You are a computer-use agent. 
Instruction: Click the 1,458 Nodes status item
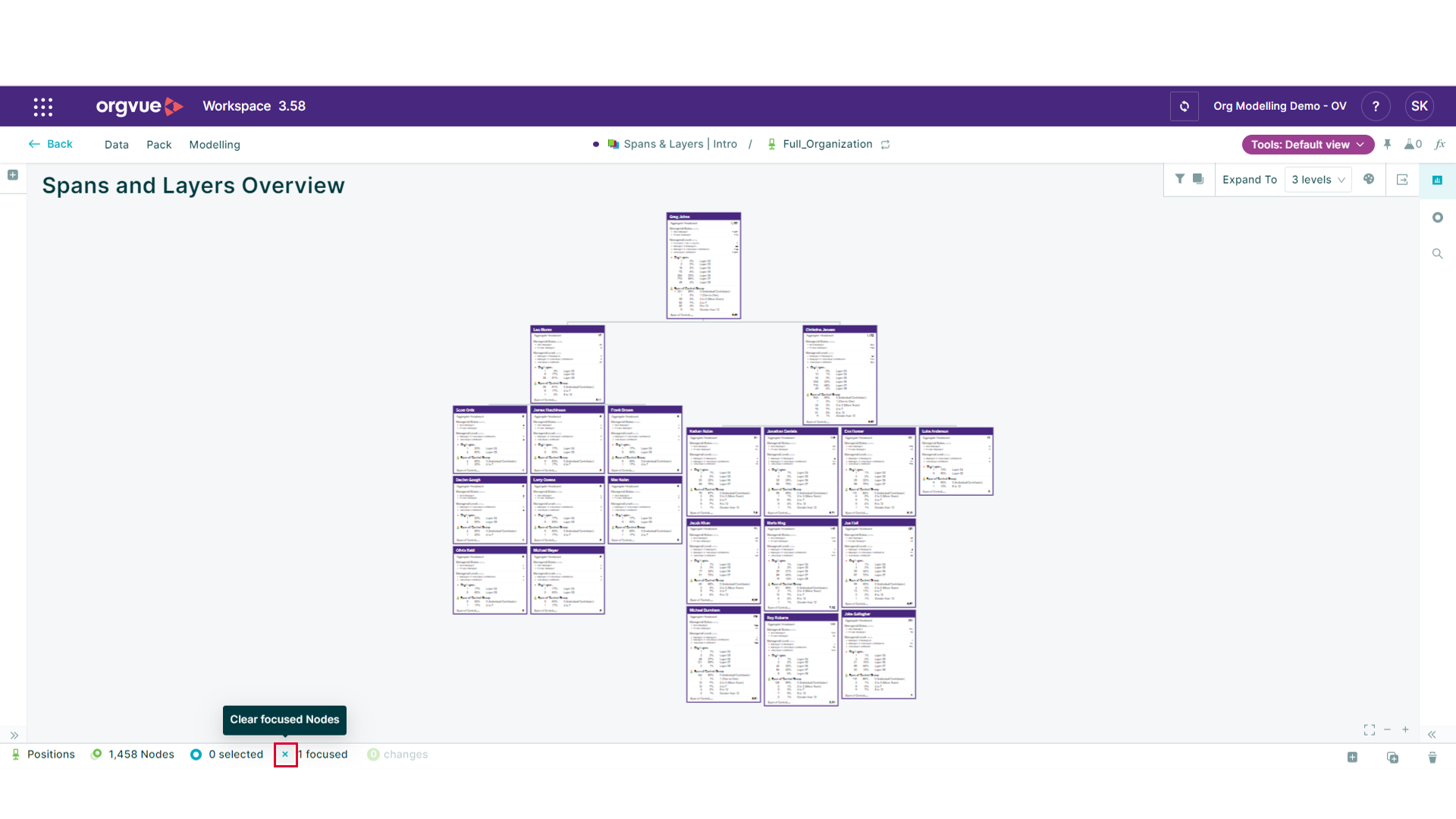point(133,755)
